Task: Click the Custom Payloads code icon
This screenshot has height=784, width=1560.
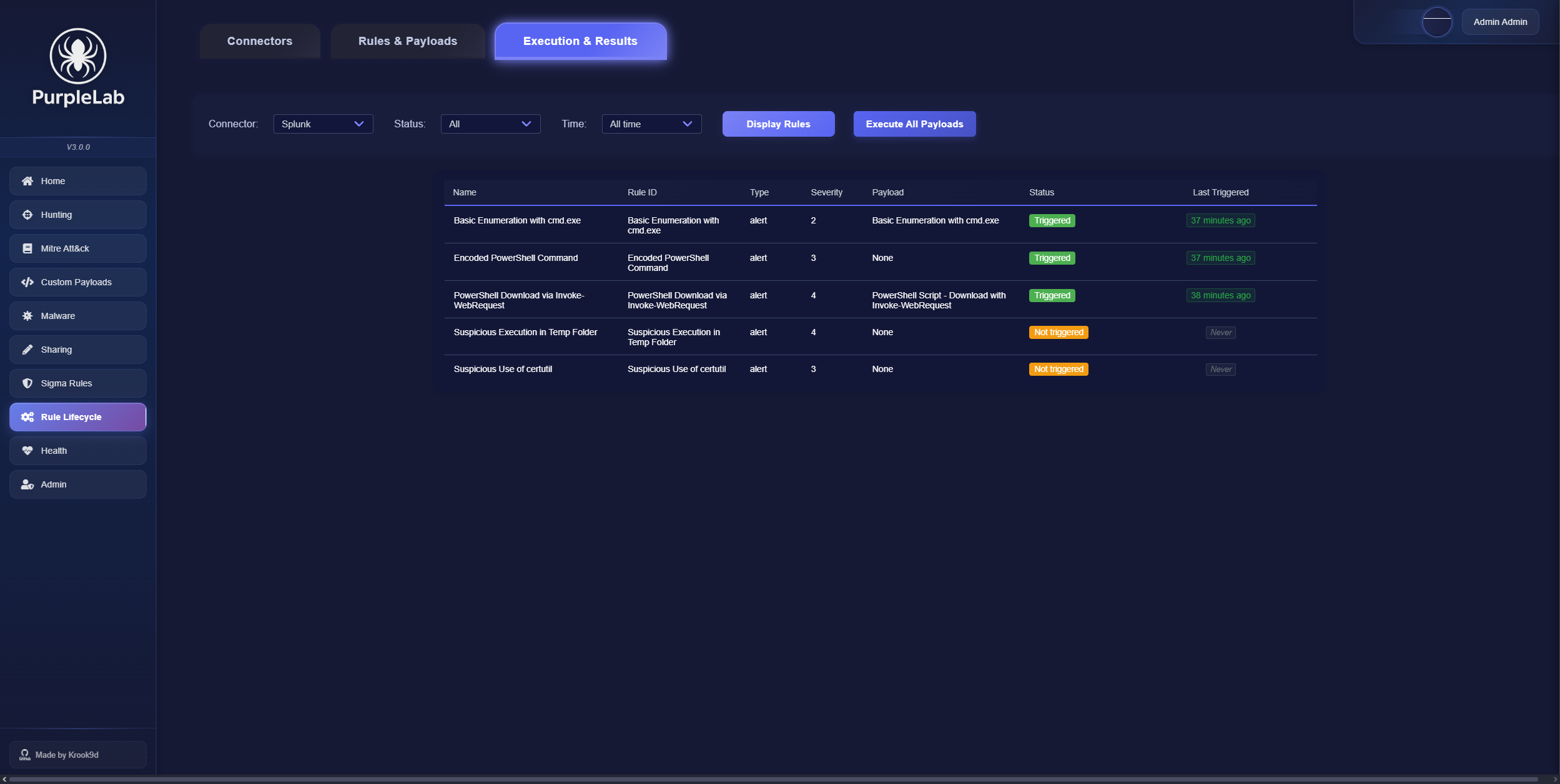Action: coord(27,282)
